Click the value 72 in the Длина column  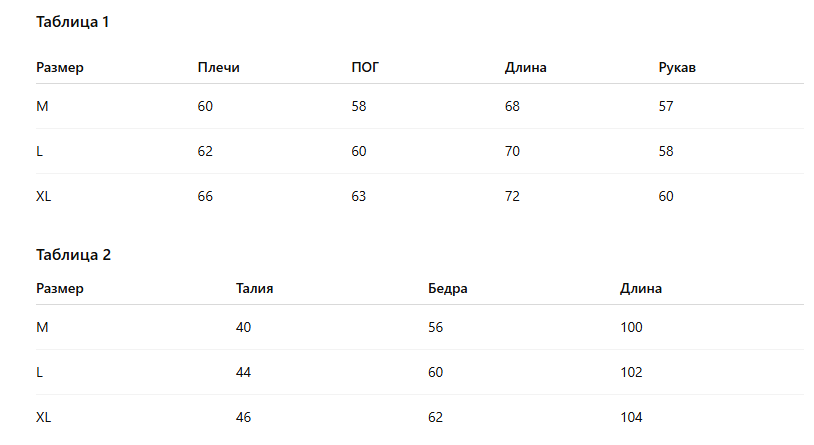click(x=513, y=197)
